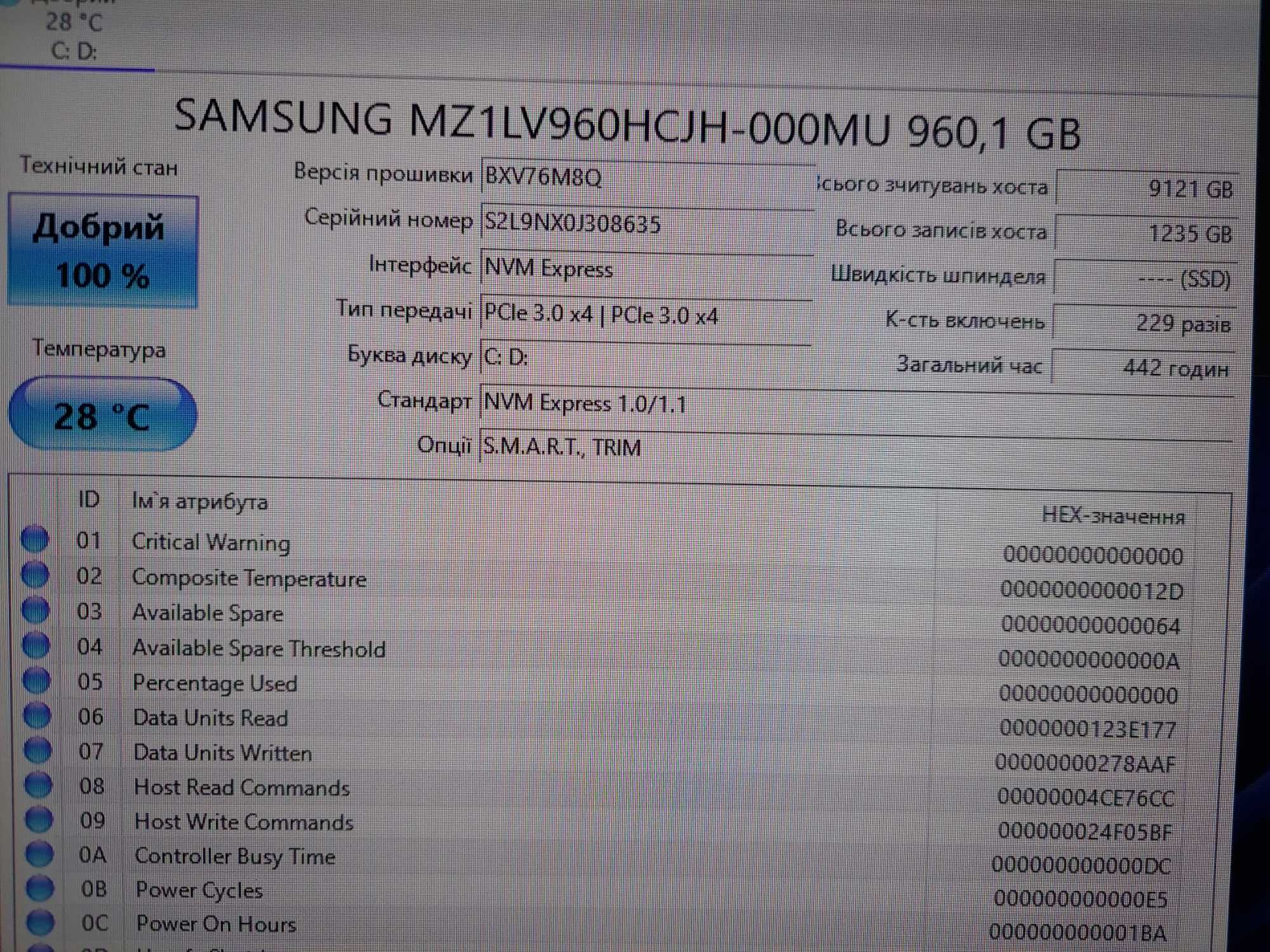Click the status icon for Power Cycles
Viewport: 1270px width, 952px height.
point(41,889)
